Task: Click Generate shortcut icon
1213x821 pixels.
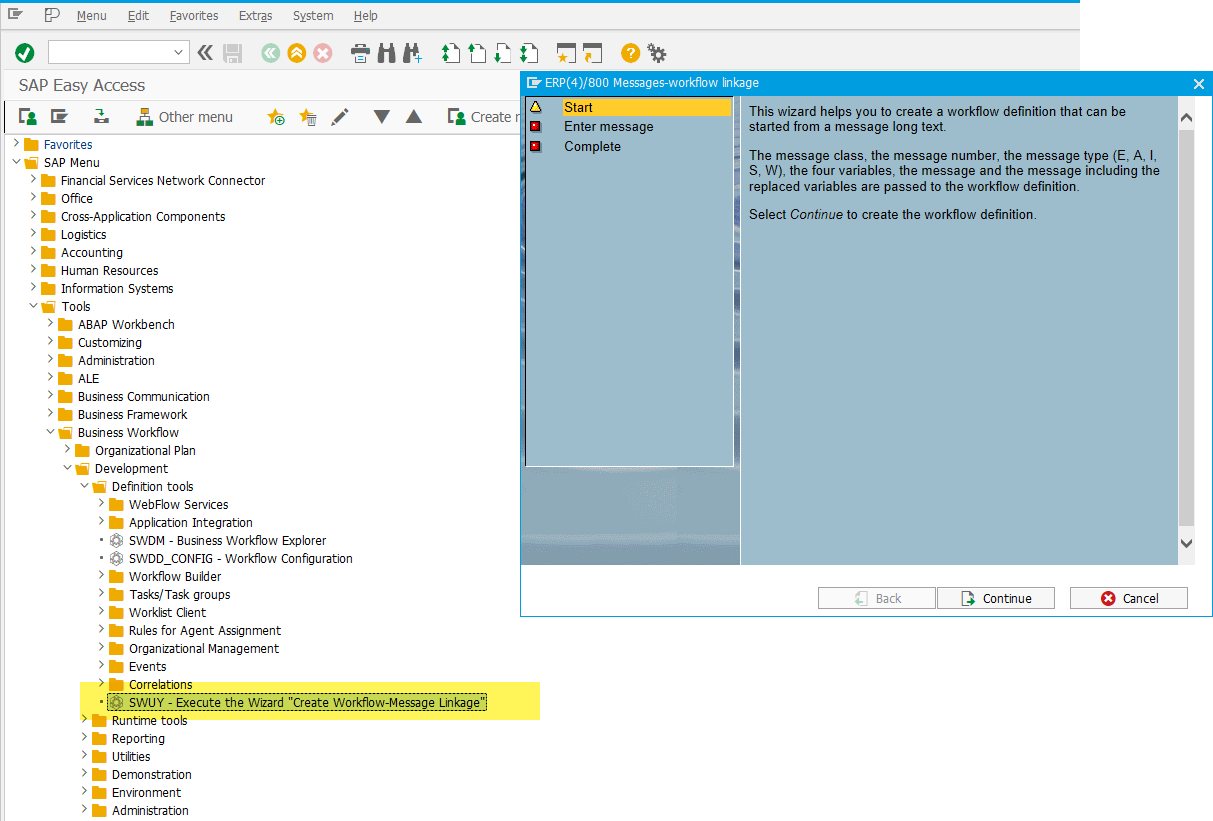Action: pos(593,53)
